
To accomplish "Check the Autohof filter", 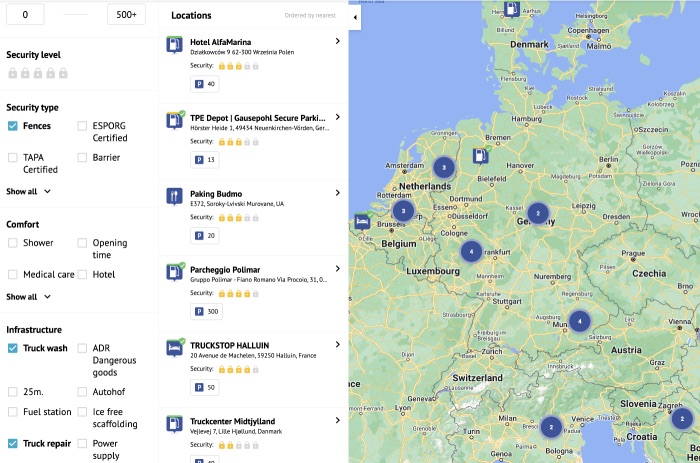I will [x=82, y=392].
